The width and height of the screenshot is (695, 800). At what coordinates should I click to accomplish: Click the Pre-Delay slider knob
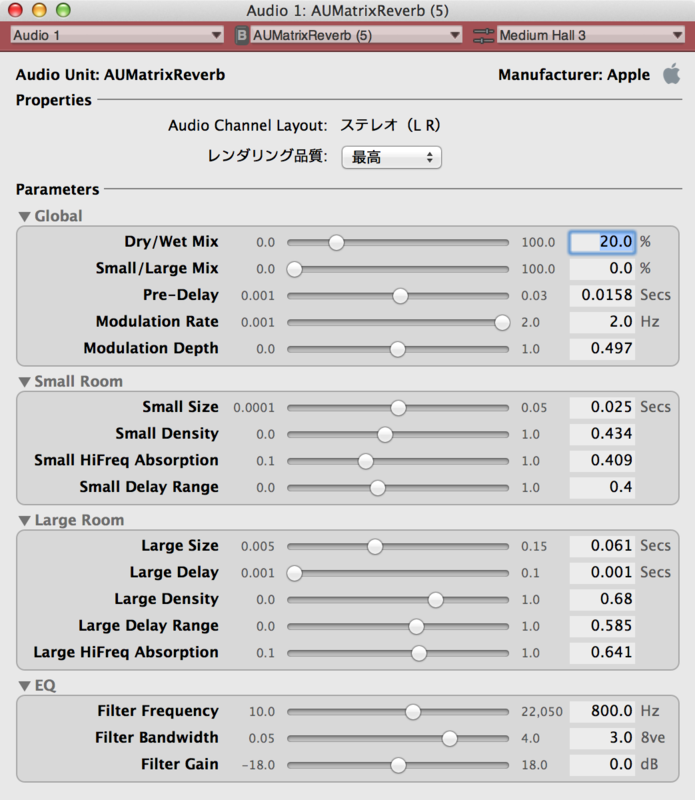401,295
